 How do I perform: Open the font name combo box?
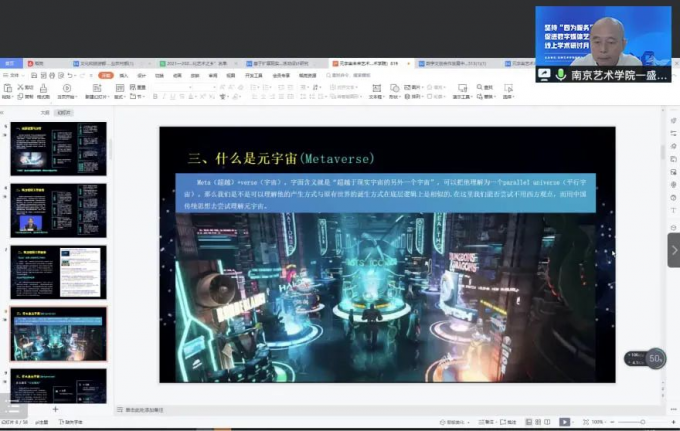coord(173,87)
